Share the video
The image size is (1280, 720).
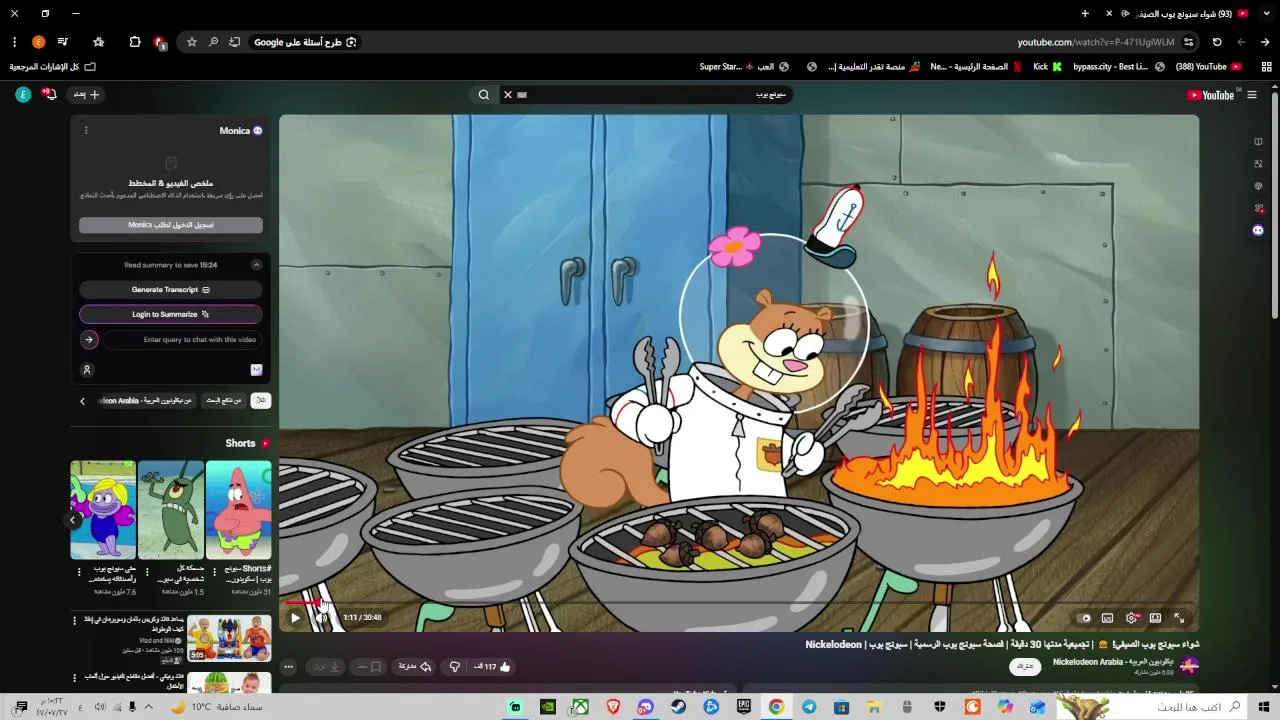pyautogui.click(x=415, y=666)
